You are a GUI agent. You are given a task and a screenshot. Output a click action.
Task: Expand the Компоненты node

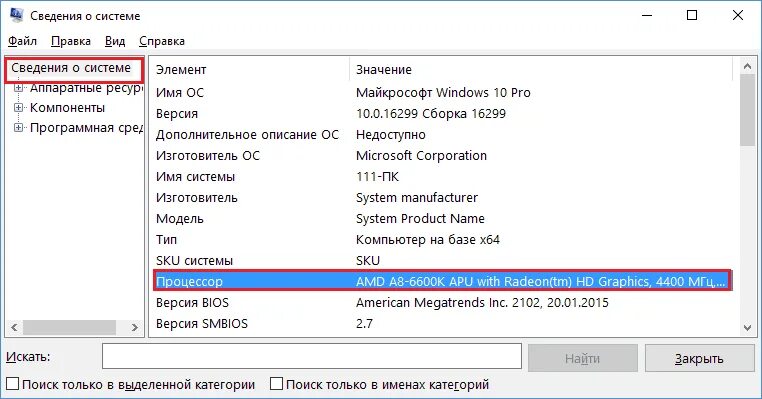pos(18,107)
